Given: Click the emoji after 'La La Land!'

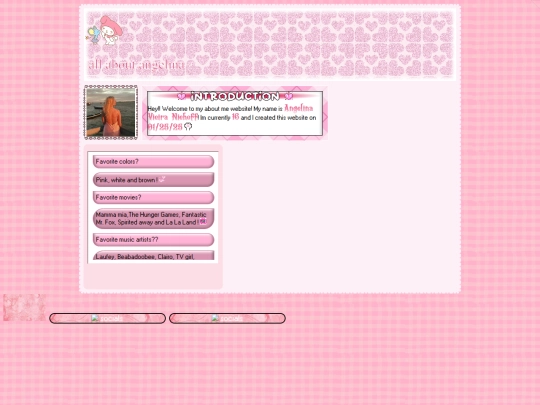Looking at the screenshot, I should (x=203, y=222).
